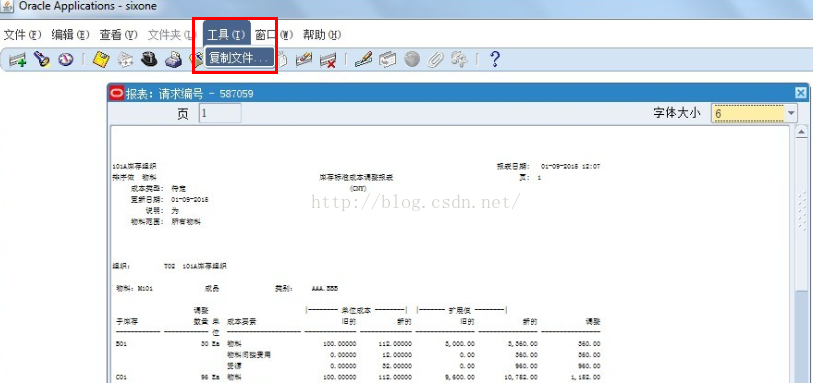Click the Next Step icon beside Save
This screenshot has height=383, width=813.
coord(125,60)
